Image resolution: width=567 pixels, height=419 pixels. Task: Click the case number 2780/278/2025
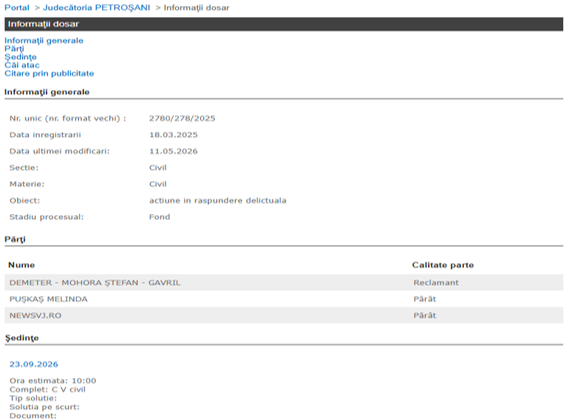tap(182, 119)
